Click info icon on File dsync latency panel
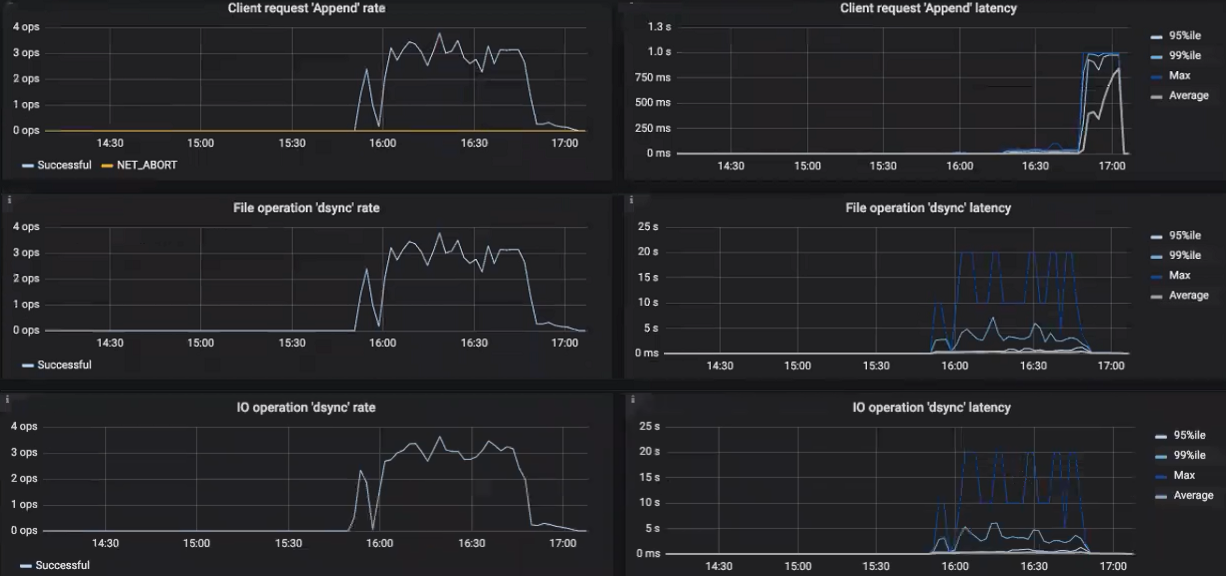The height and width of the screenshot is (576, 1226). pyautogui.click(x=631, y=200)
